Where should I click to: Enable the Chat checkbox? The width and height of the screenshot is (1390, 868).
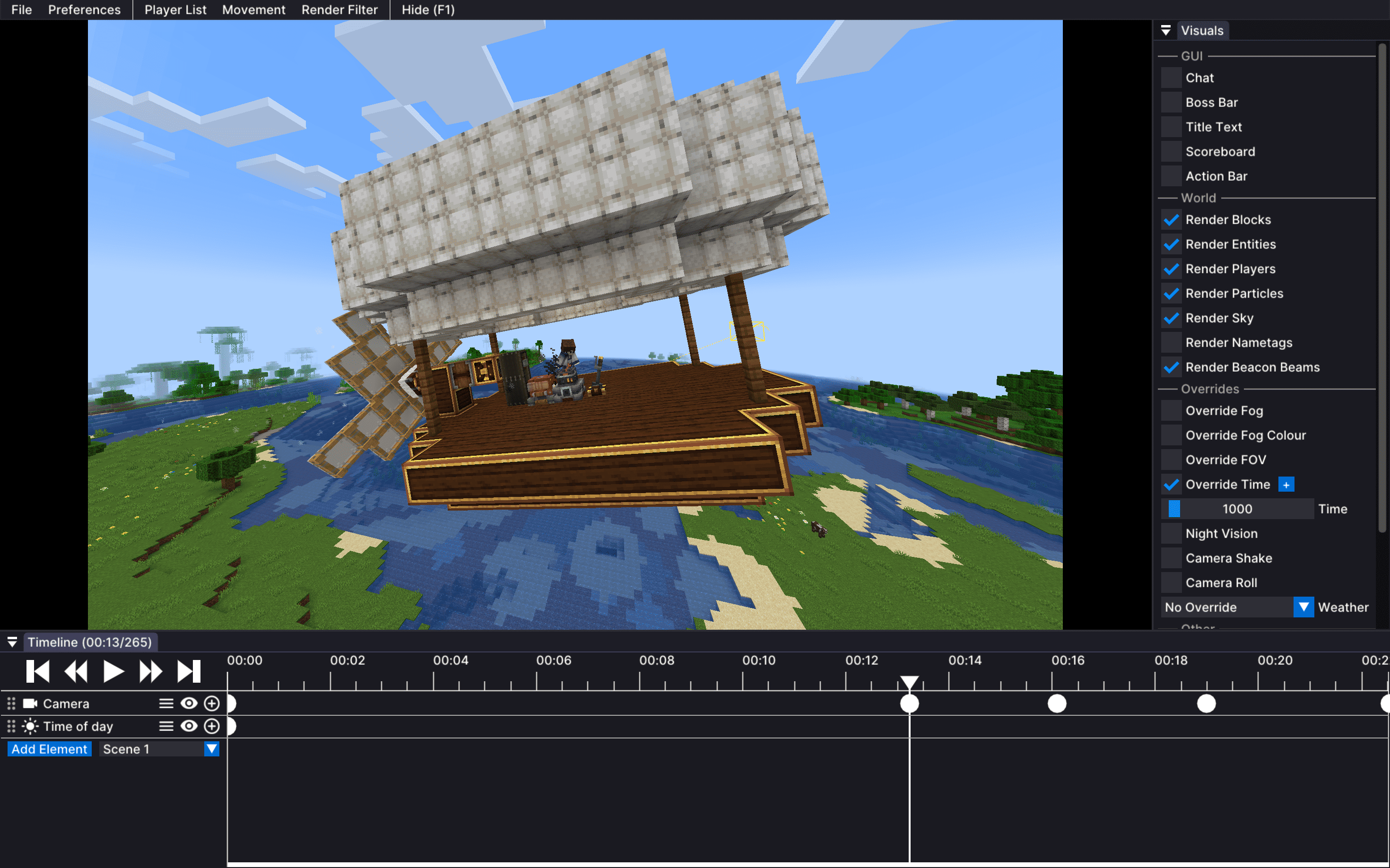pyautogui.click(x=1171, y=78)
